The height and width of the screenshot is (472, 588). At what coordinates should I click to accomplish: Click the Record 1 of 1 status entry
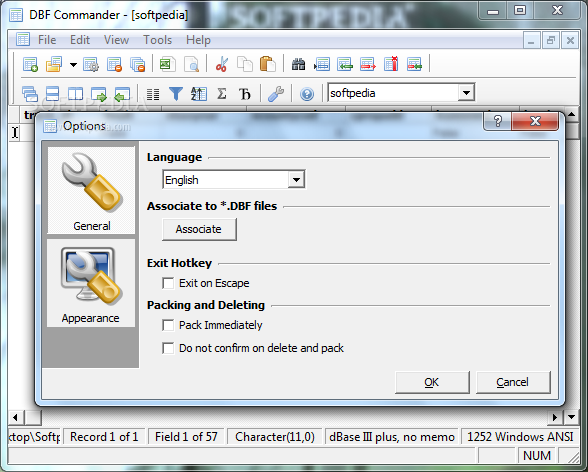104,437
